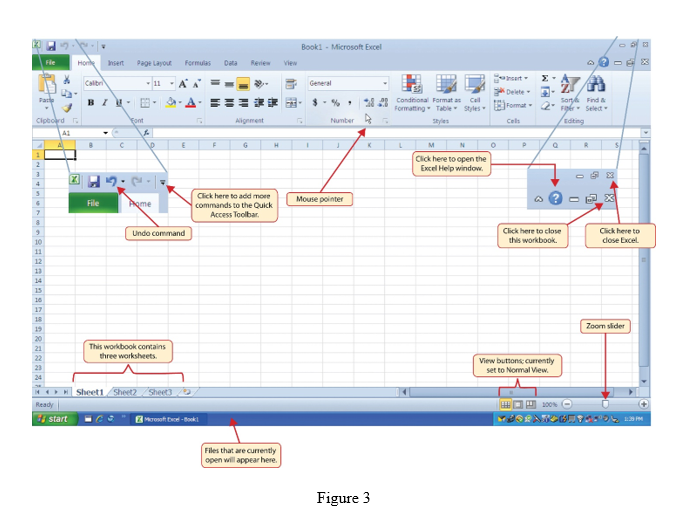Toggle Underline formatting
Image resolution: width=698 pixels, height=511 pixels.
(x=119, y=103)
